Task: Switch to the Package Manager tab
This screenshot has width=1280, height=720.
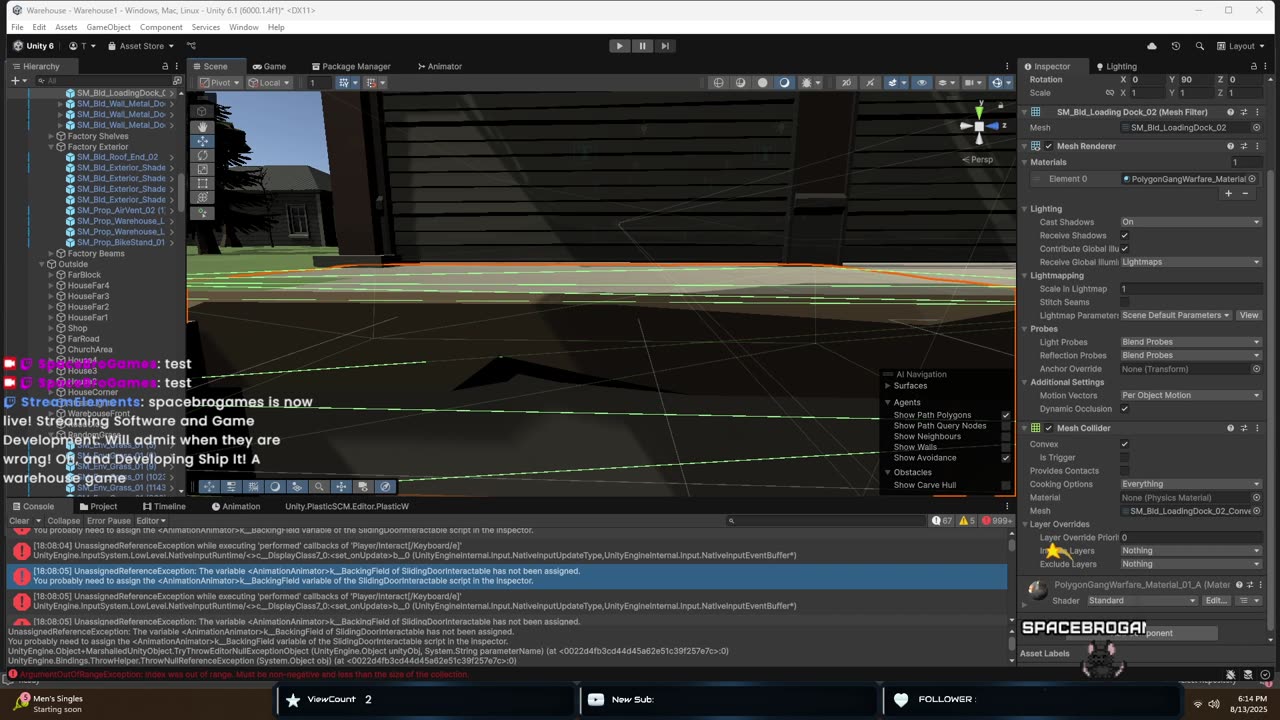Action: tap(350, 66)
